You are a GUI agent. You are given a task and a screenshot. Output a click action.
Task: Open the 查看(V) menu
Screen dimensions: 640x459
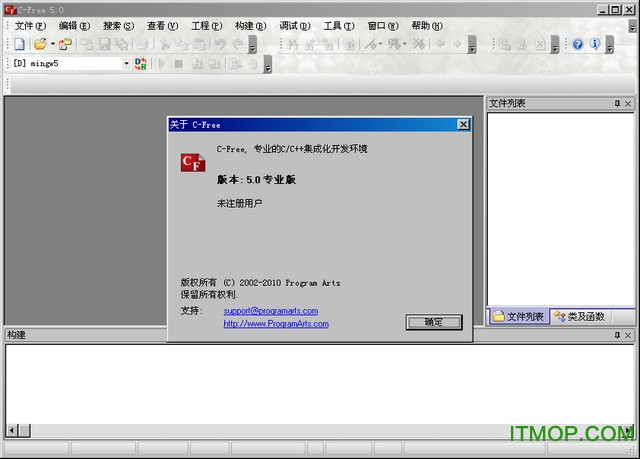(162, 26)
